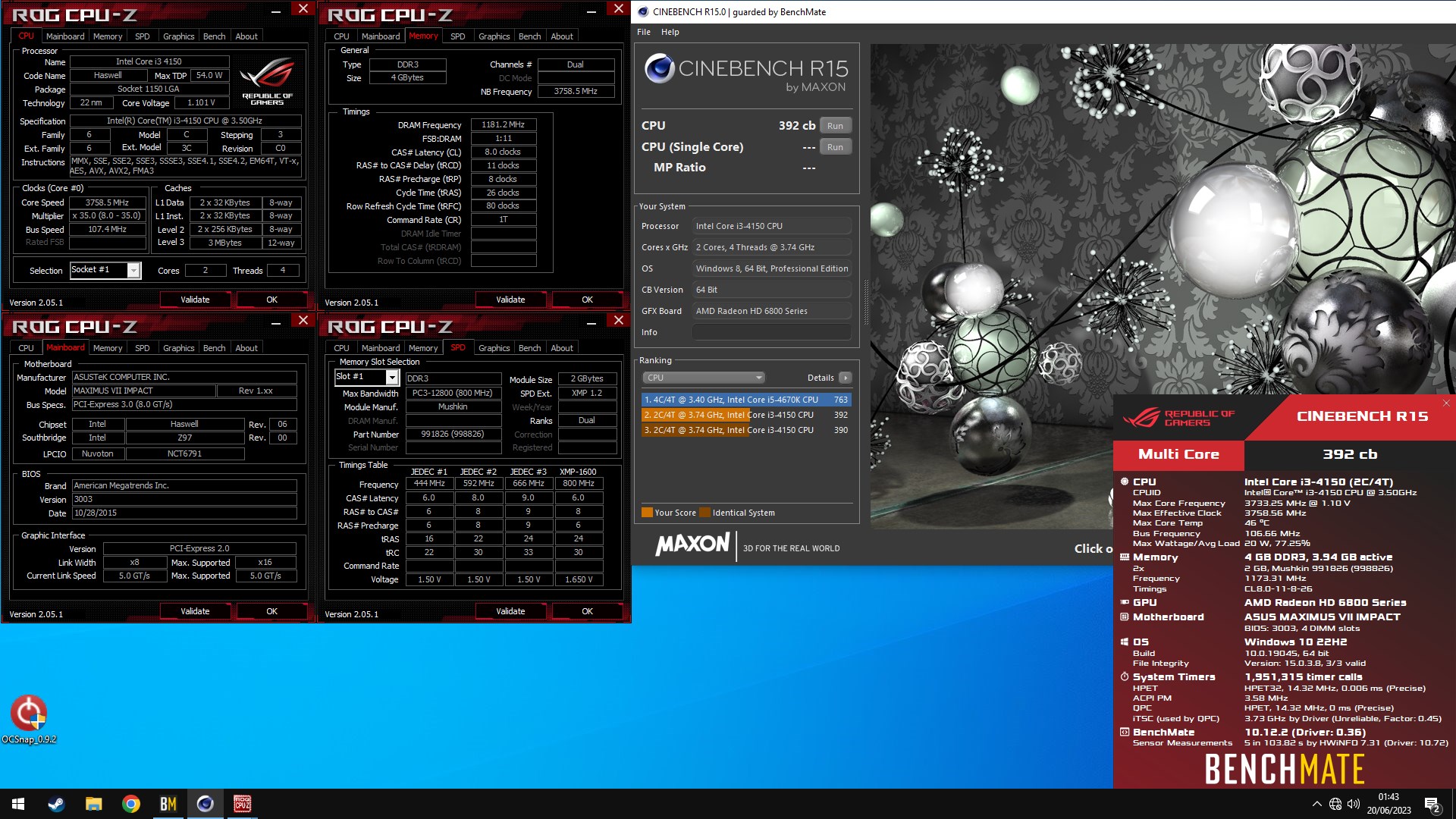Switch to ROG CPU-Z taskbar icon
The image size is (1456, 819).
tap(242, 804)
